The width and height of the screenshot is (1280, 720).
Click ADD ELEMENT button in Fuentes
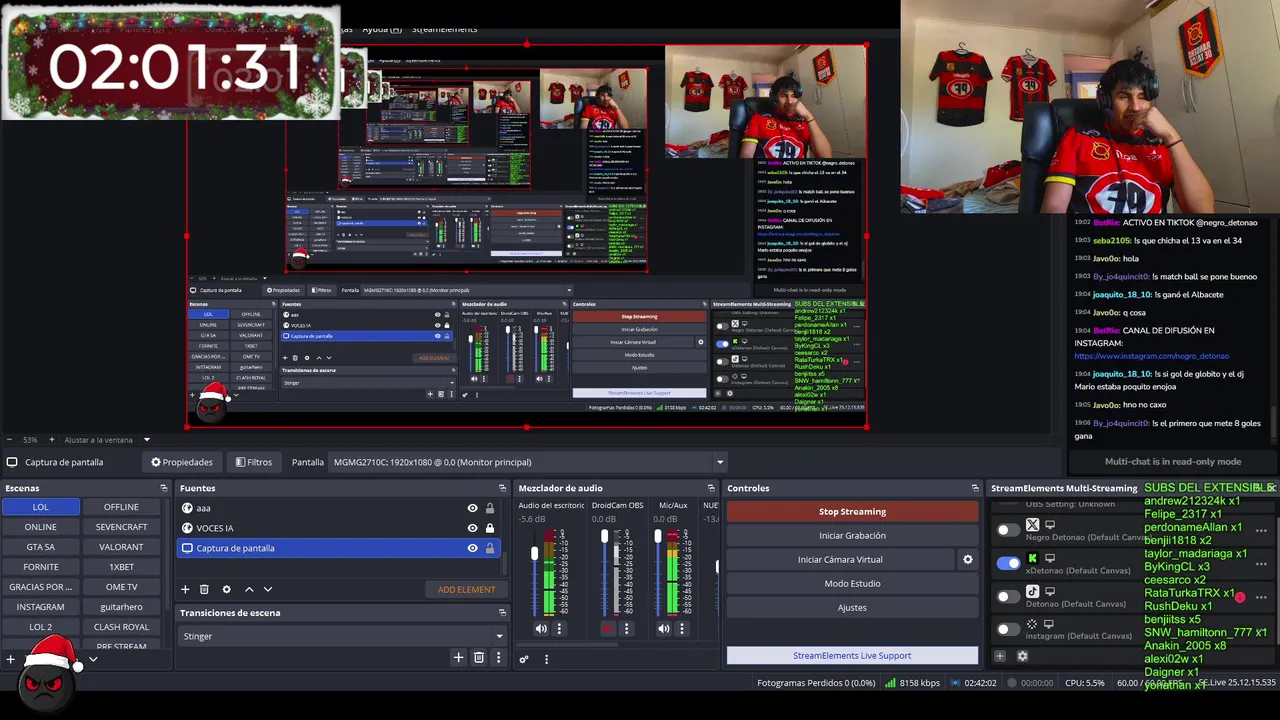click(466, 589)
